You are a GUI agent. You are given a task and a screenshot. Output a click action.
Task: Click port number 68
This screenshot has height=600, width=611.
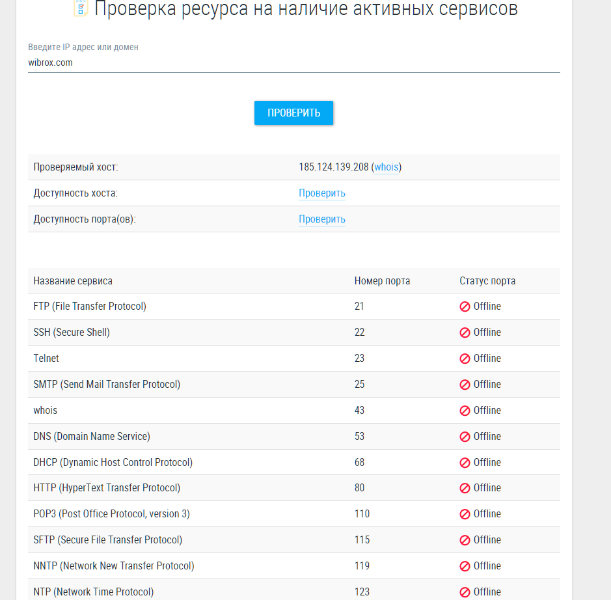pyautogui.click(x=359, y=462)
